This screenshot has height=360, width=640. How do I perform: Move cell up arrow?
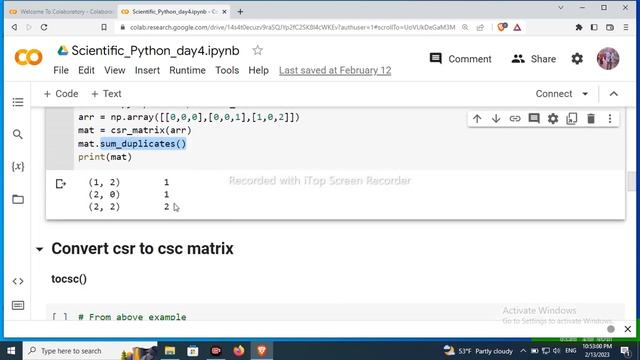pos(477,119)
